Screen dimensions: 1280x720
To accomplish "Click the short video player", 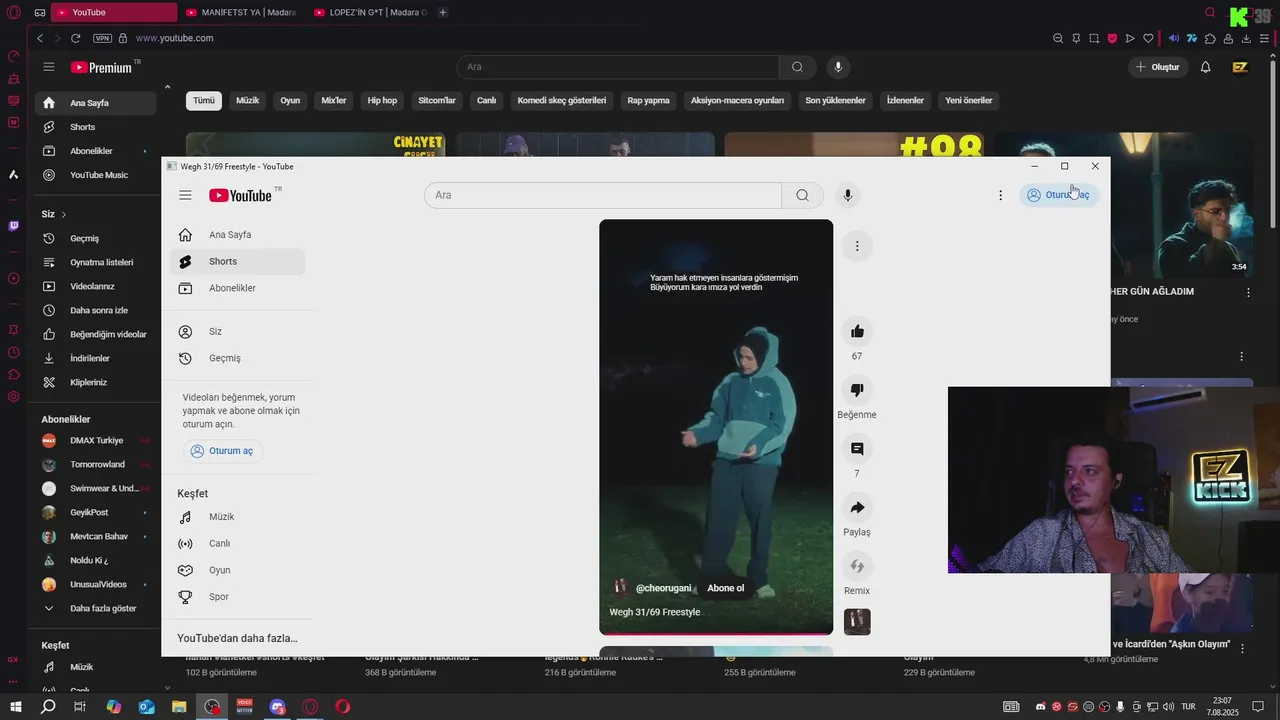I will [x=716, y=425].
